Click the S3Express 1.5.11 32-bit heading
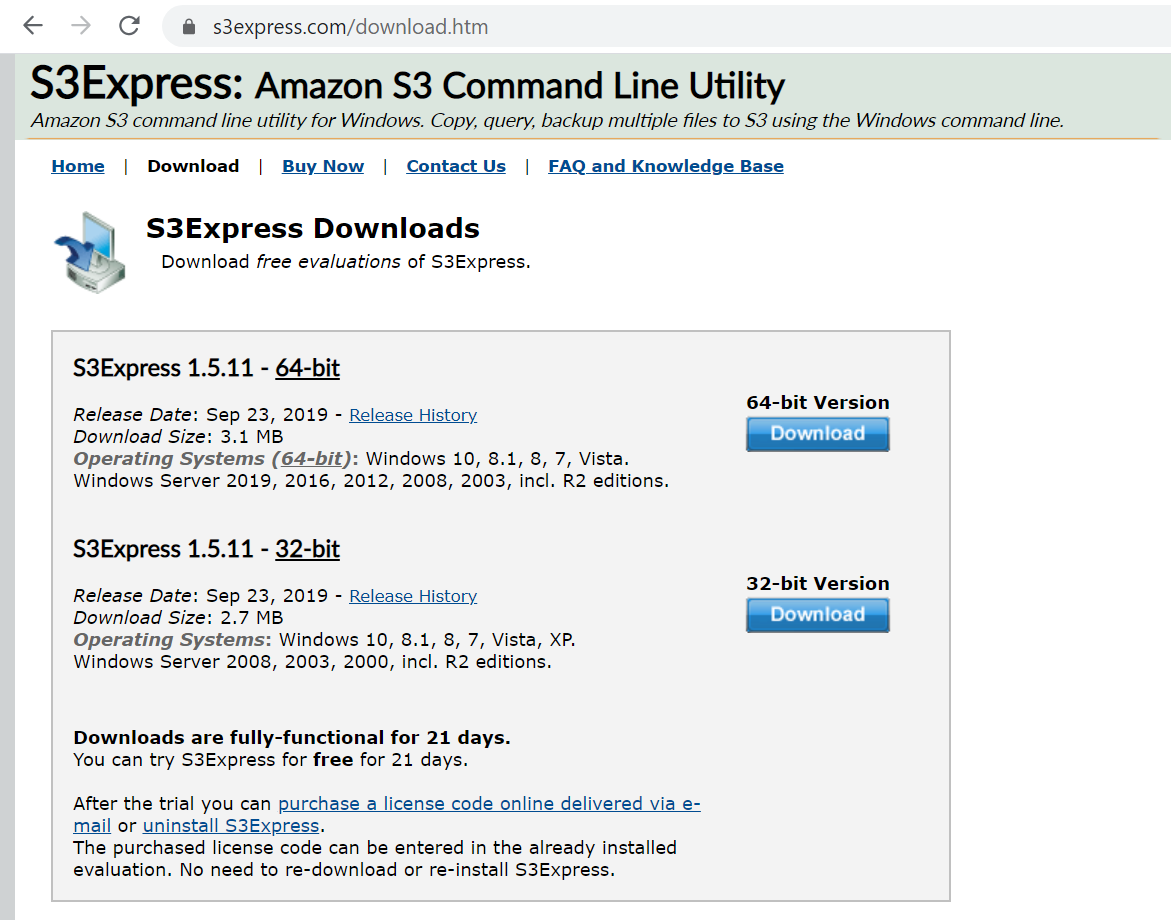The width and height of the screenshot is (1171, 920). (207, 549)
